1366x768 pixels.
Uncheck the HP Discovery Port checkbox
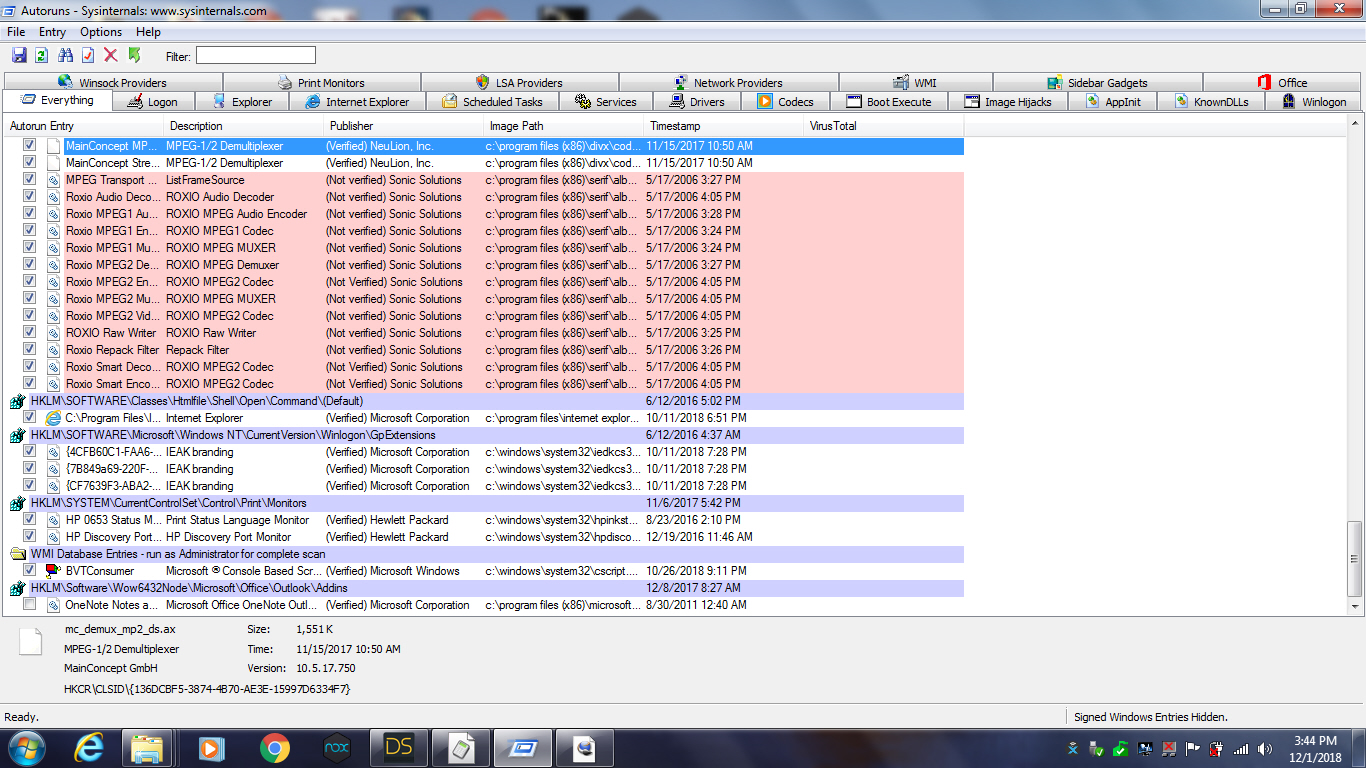[x=29, y=537]
